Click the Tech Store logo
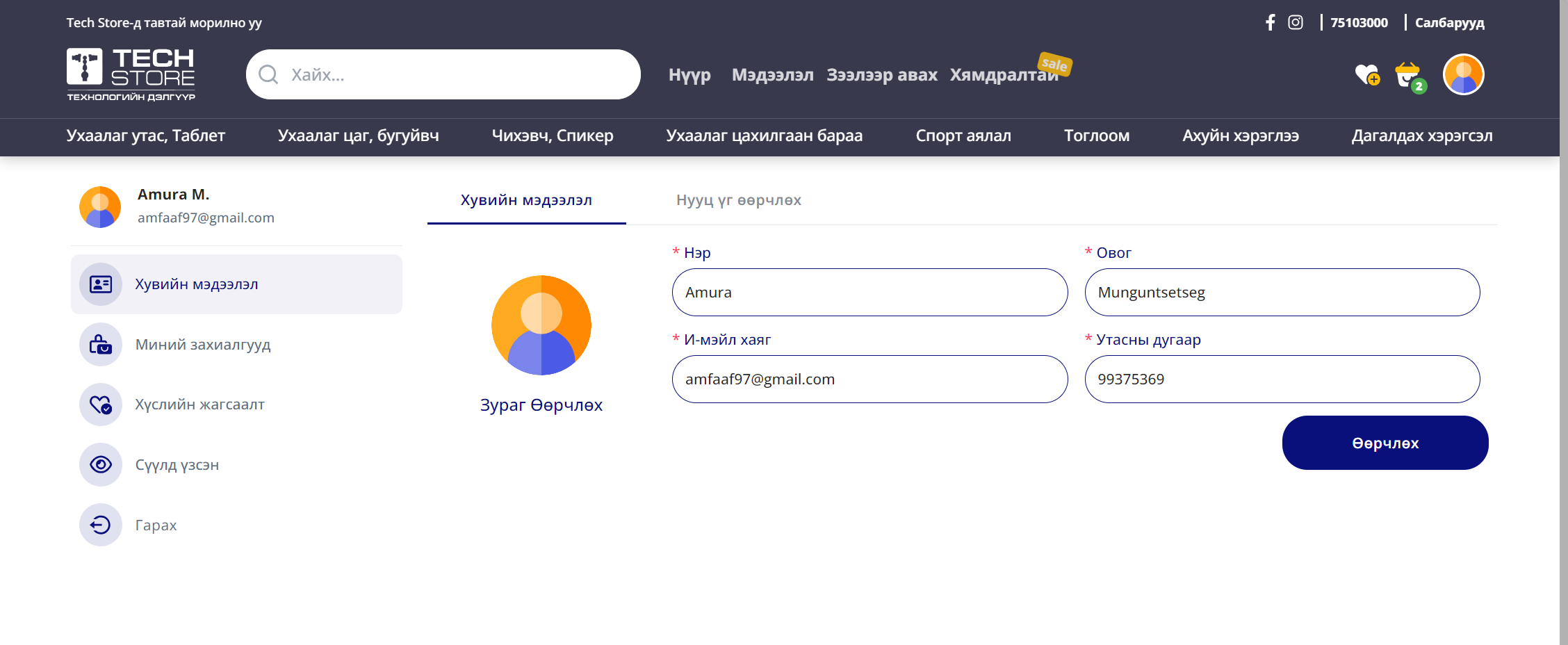The image size is (1568, 645). (x=131, y=74)
